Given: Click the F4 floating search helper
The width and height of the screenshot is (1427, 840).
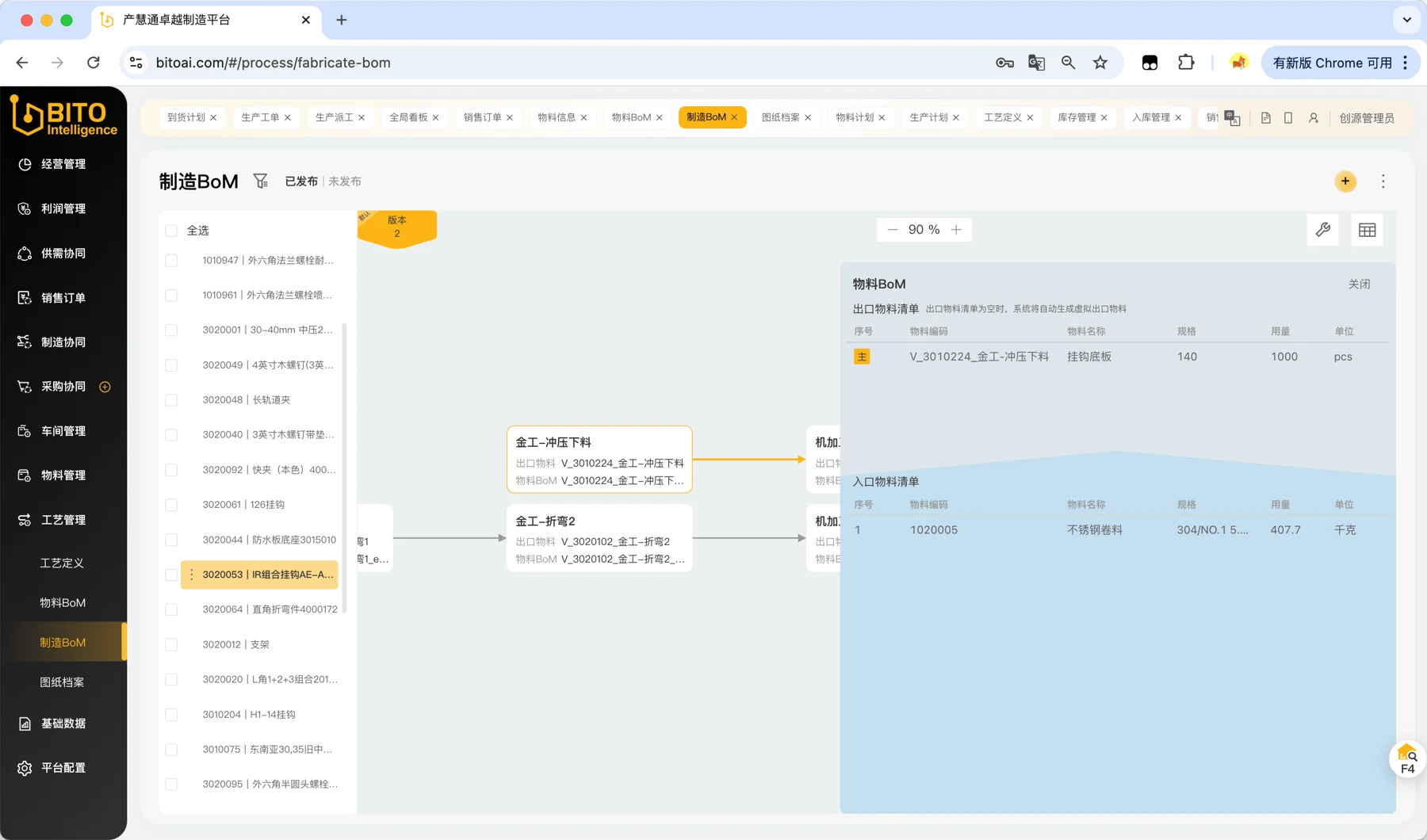Looking at the screenshot, I should (x=1407, y=759).
